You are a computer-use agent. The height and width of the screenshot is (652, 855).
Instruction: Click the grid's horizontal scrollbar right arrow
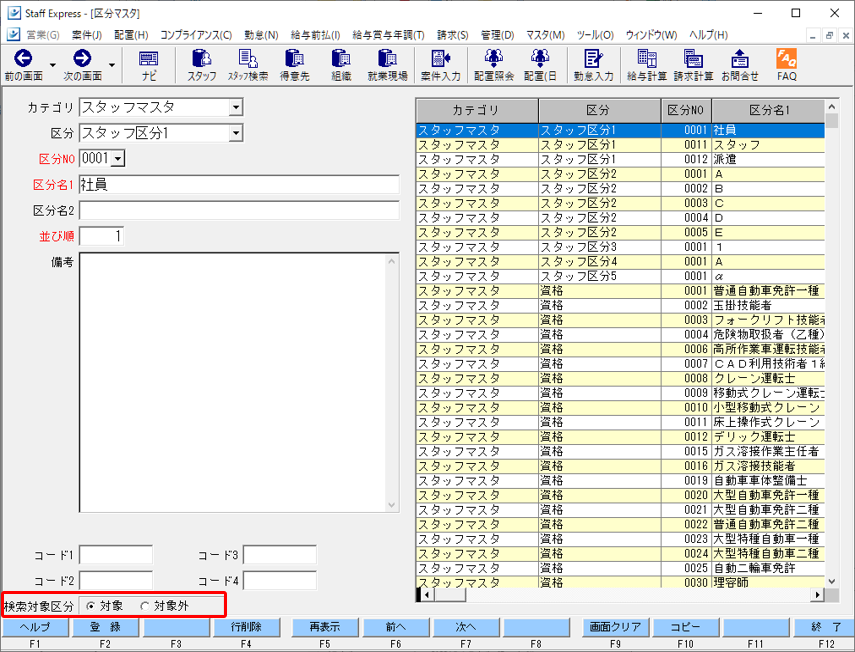pyautogui.click(x=817, y=595)
